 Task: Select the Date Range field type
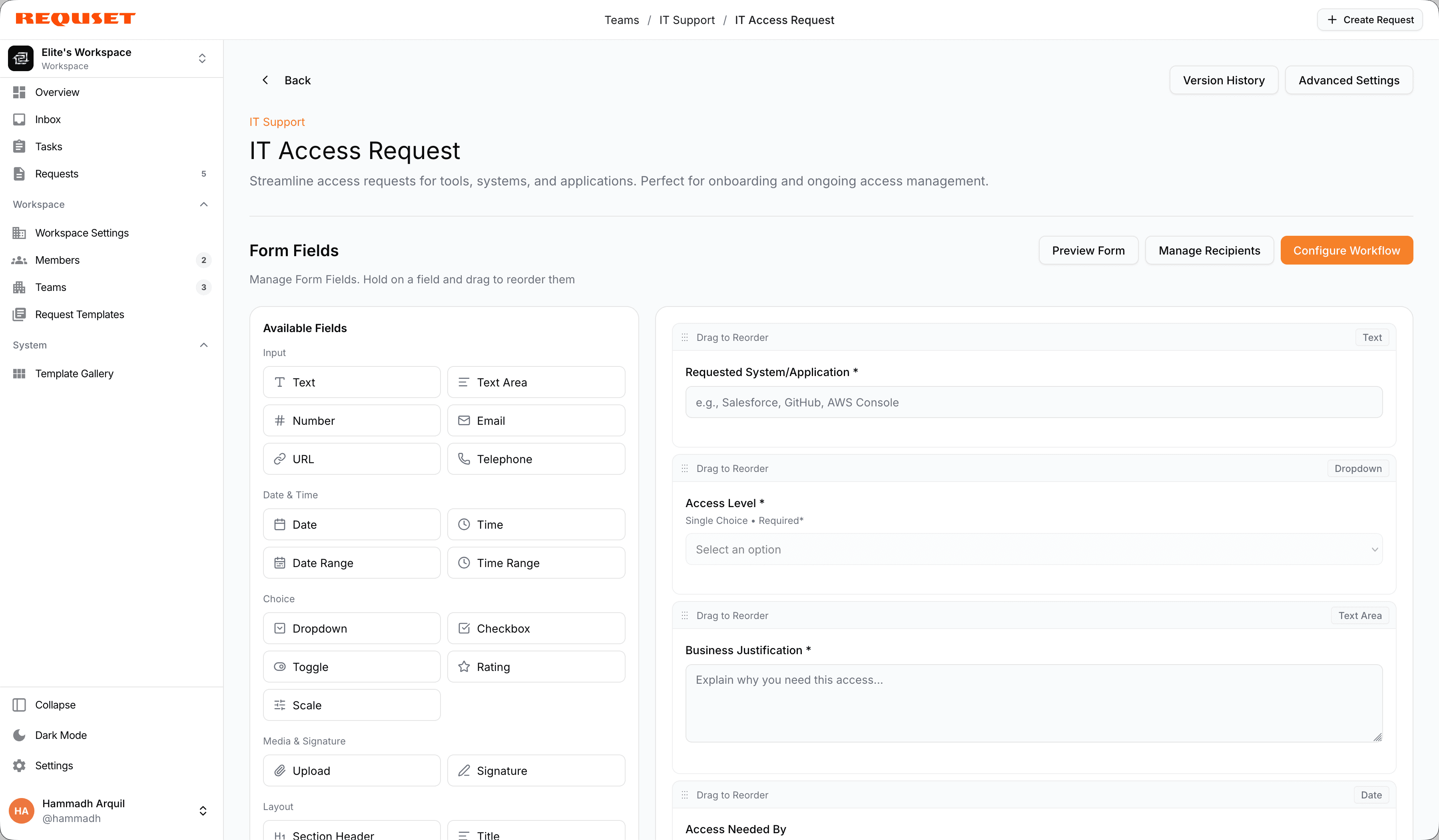tap(351, 563)
